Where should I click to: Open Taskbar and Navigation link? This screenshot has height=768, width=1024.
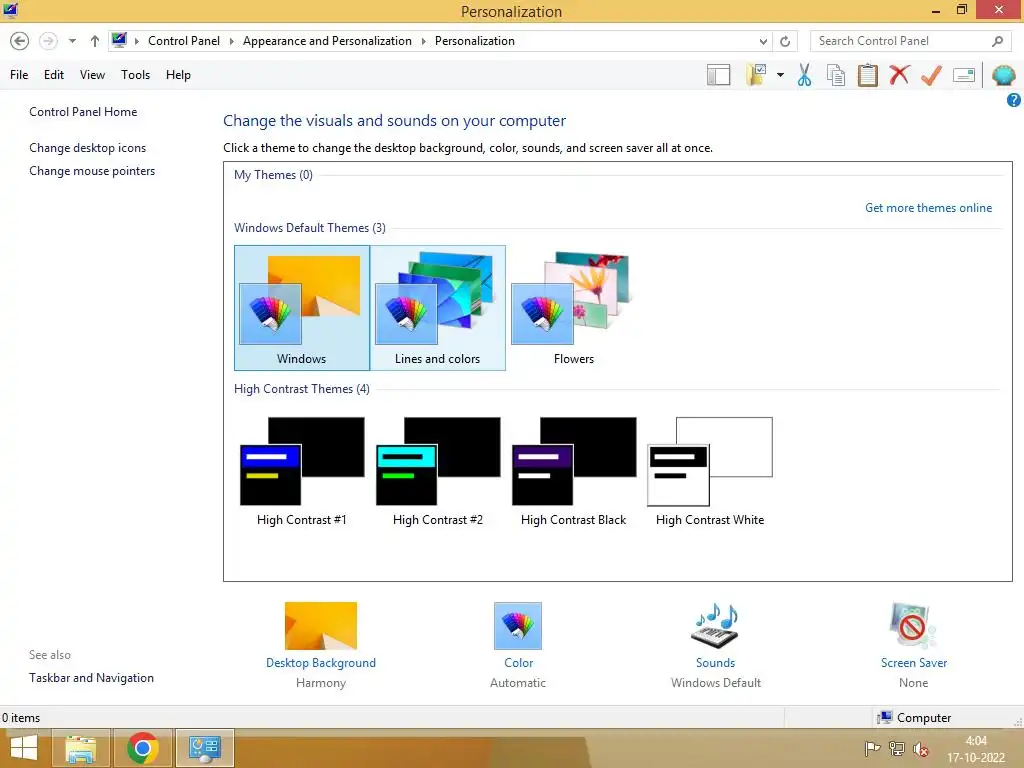click(x=91, y=678)
